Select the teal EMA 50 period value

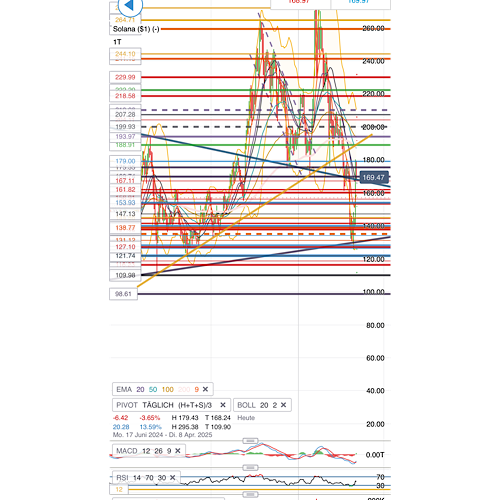point(153,389)
